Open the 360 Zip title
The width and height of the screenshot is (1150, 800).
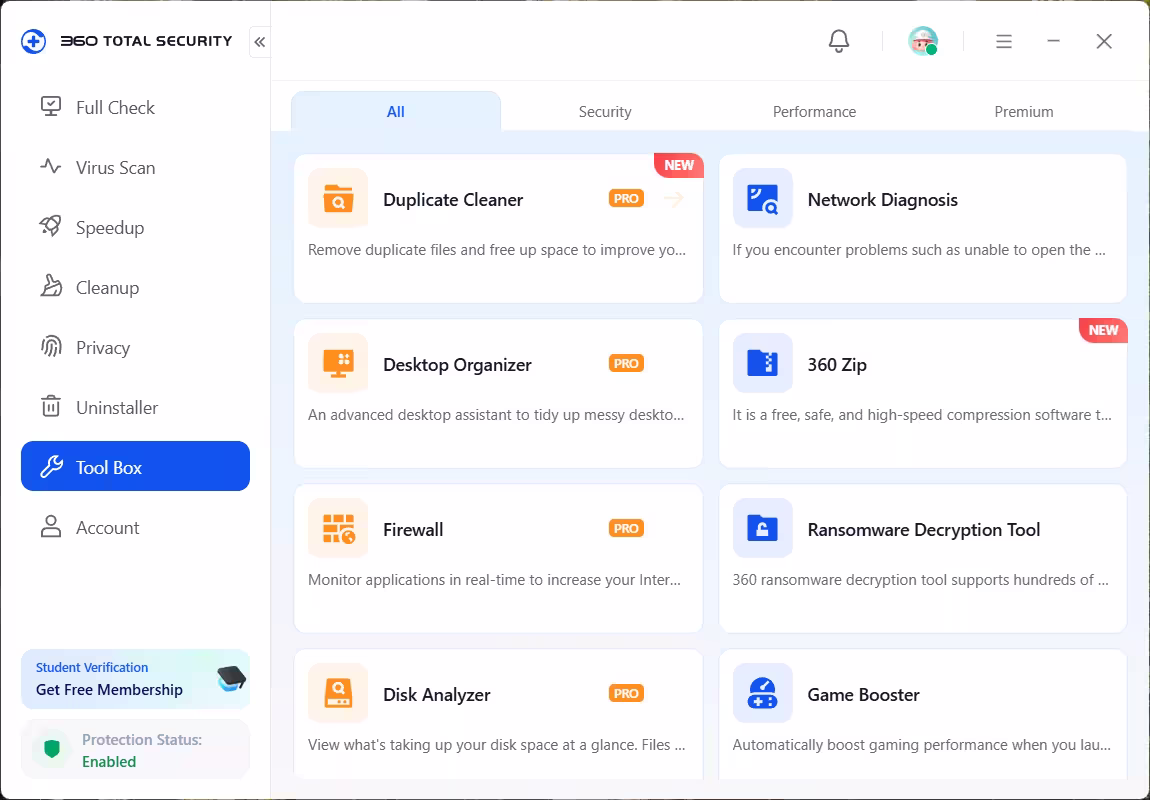[837, 364]
